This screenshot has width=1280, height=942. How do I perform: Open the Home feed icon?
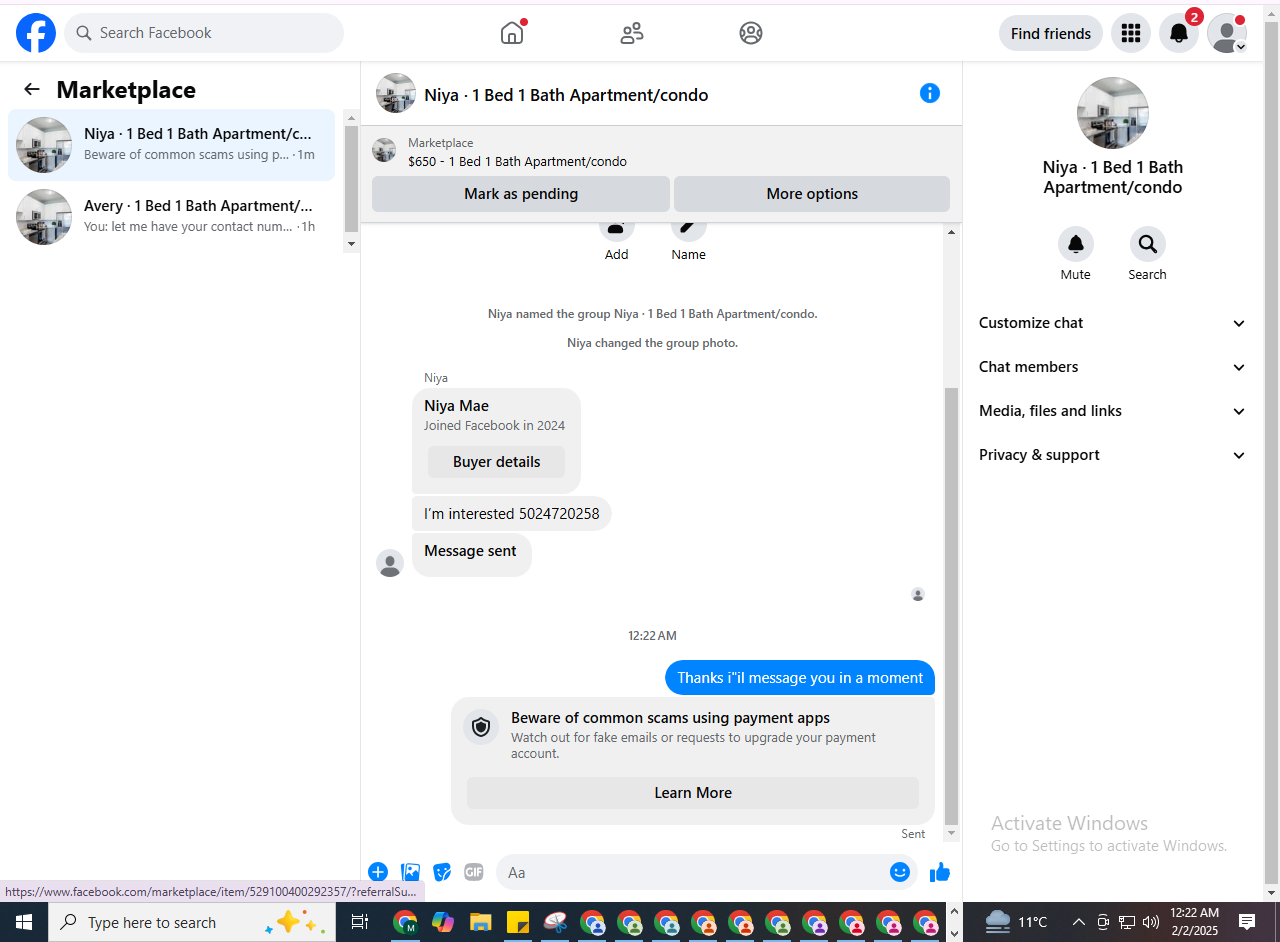512,33
